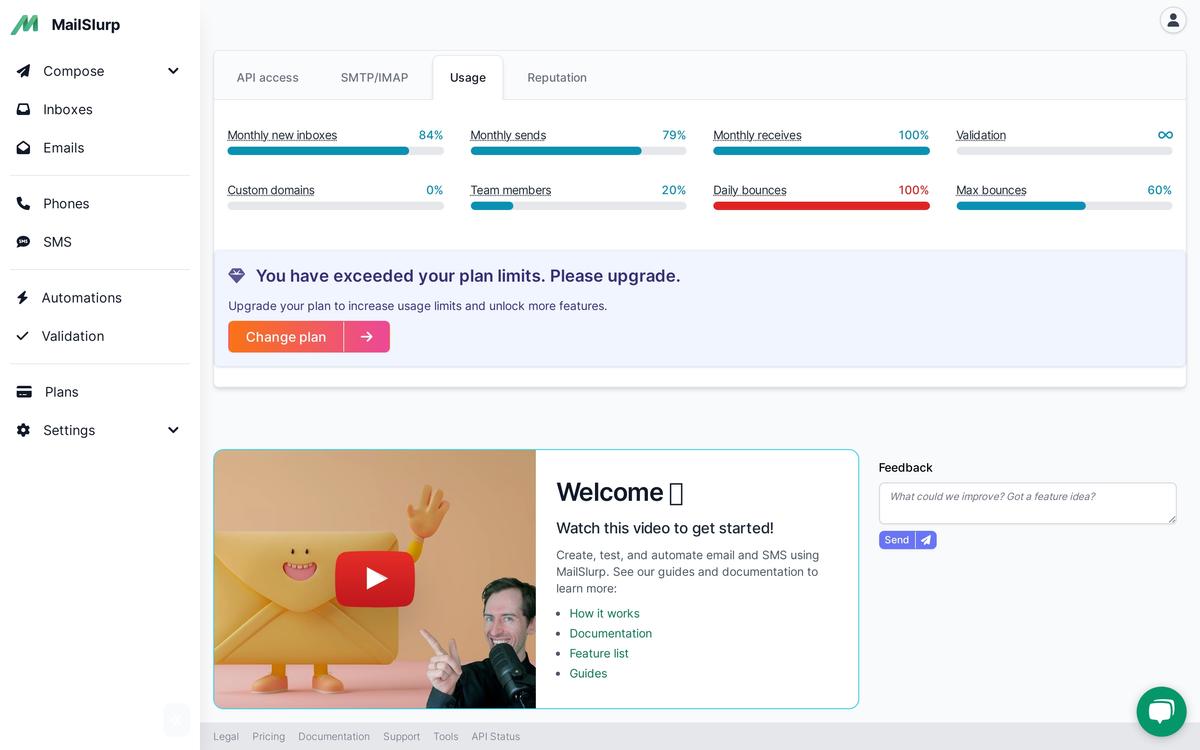Screen dimensions: 1200x750
Task: Click the Change plan button
Action: [x=286, y=337]
